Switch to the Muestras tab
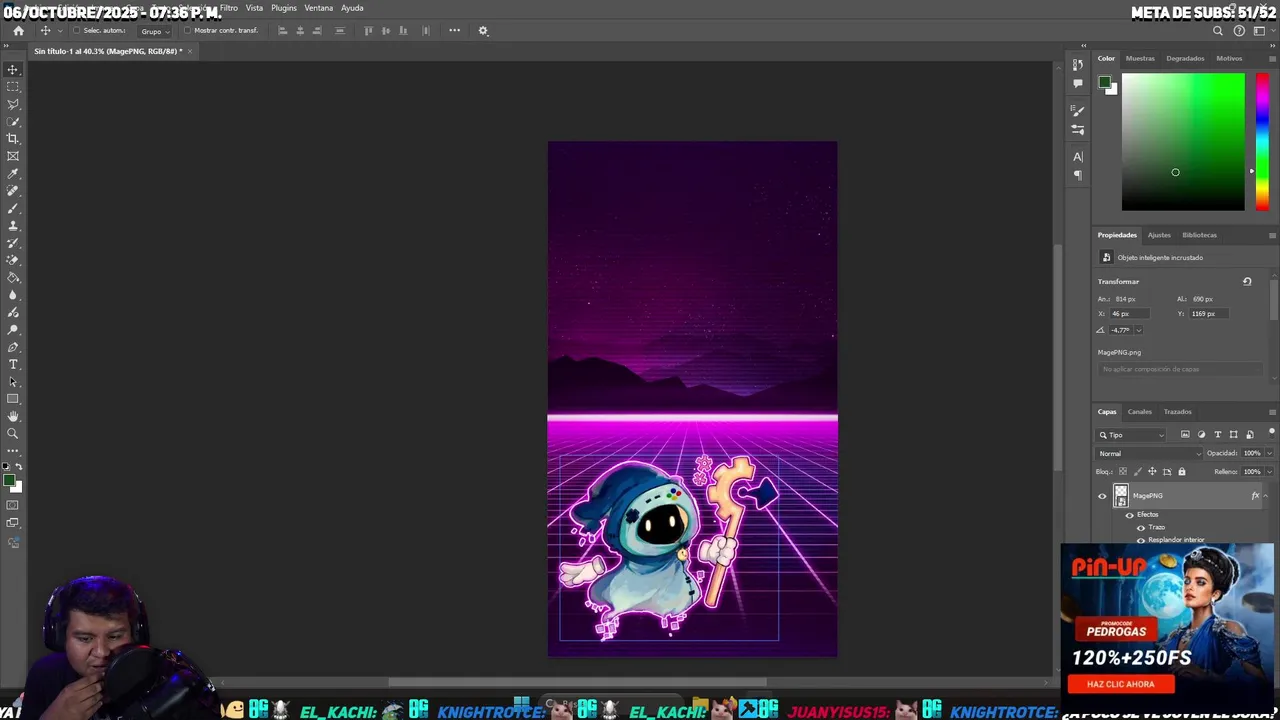Viewport: 1280px width, 720px height. click(1140, 58)
